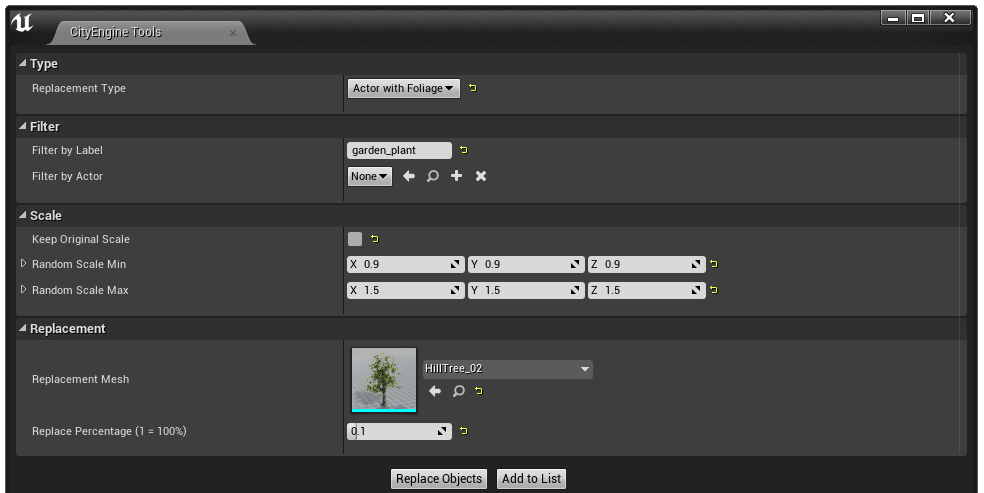Image resolution: width=984 pixels, height=493 pixels.
Task: Click Random Scale Min Z field
Action: click(646, 265)
